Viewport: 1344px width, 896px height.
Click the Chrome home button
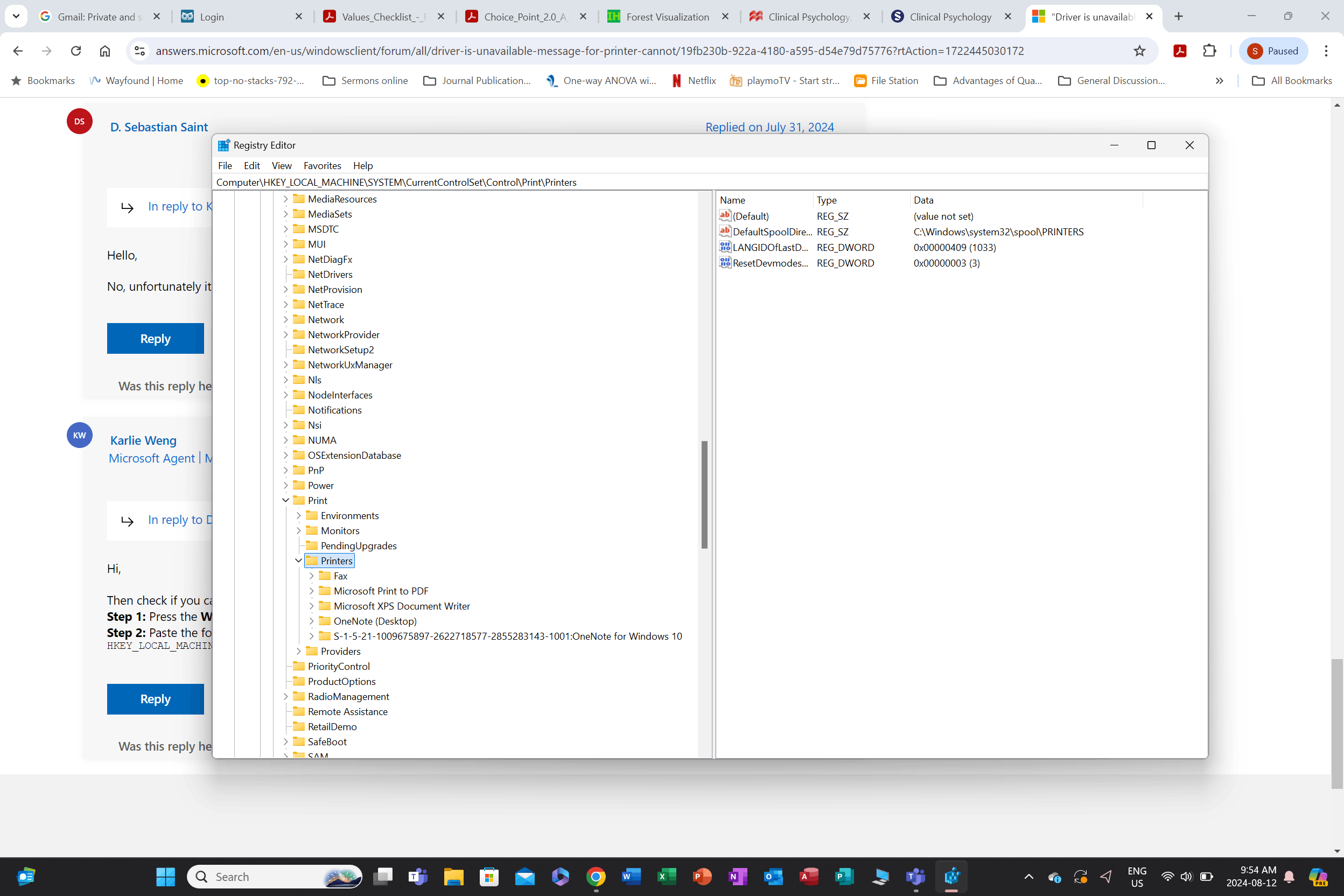pyautogui.click(x=104, y=51)
